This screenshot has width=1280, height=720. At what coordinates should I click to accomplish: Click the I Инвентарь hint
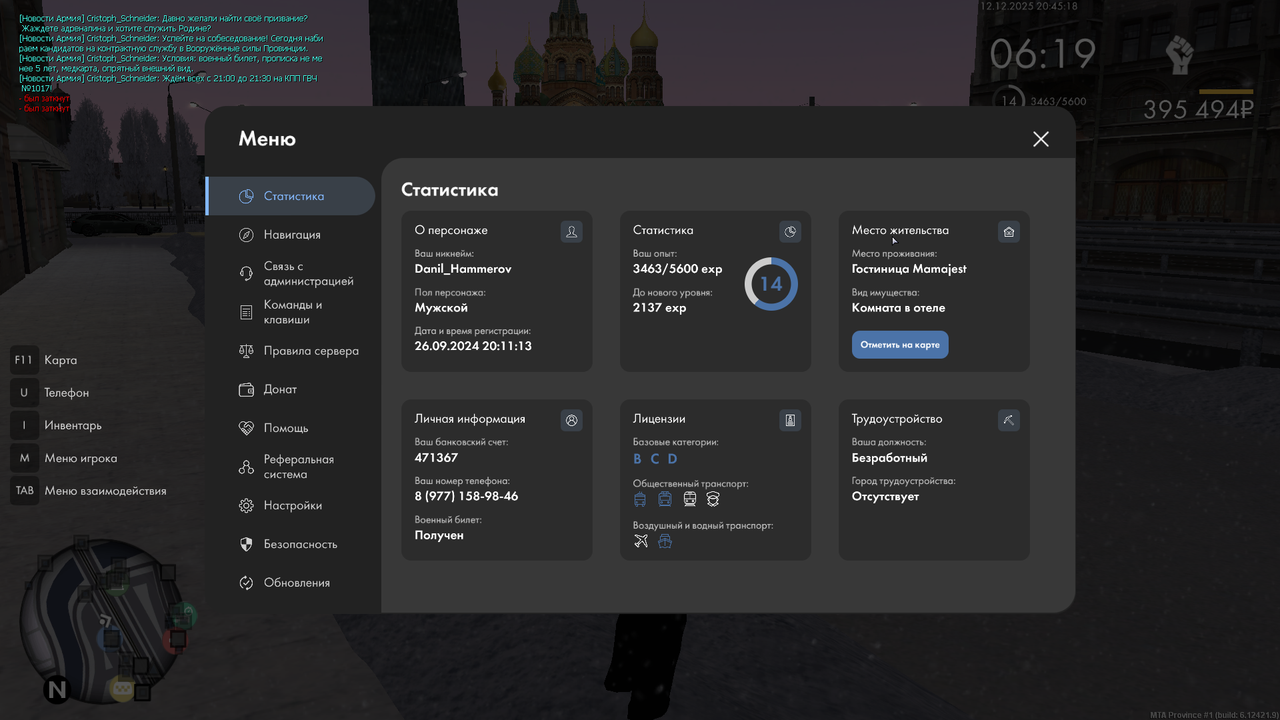pos(56,425)
